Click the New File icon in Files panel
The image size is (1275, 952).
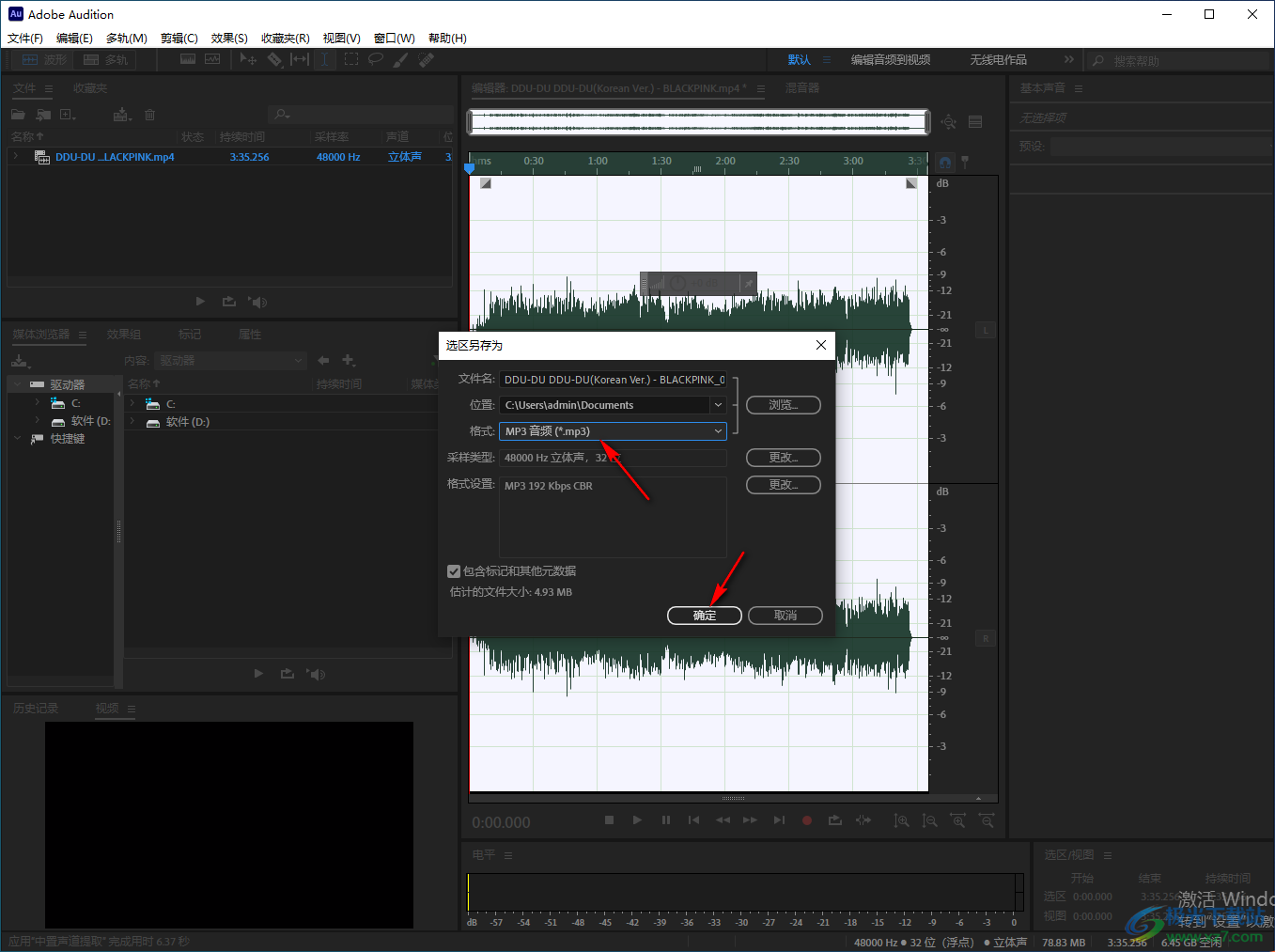coord(68,115)
